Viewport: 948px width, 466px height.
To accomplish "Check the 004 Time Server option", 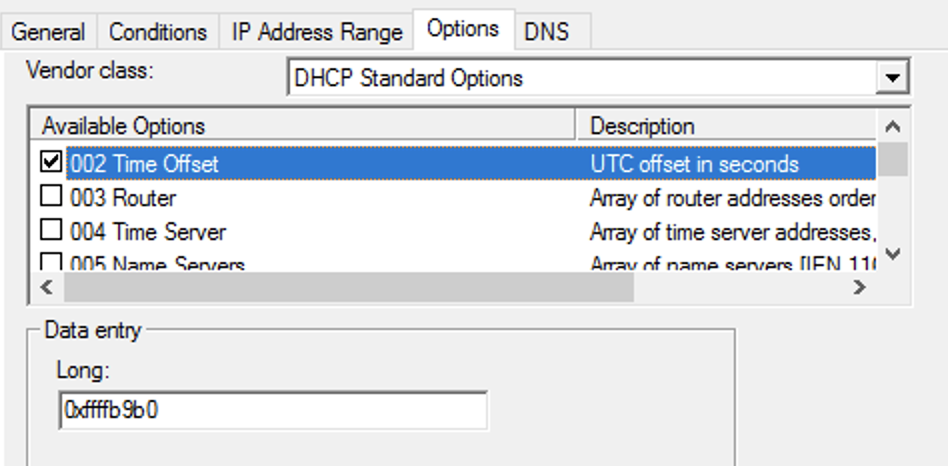I will point(51,229).
